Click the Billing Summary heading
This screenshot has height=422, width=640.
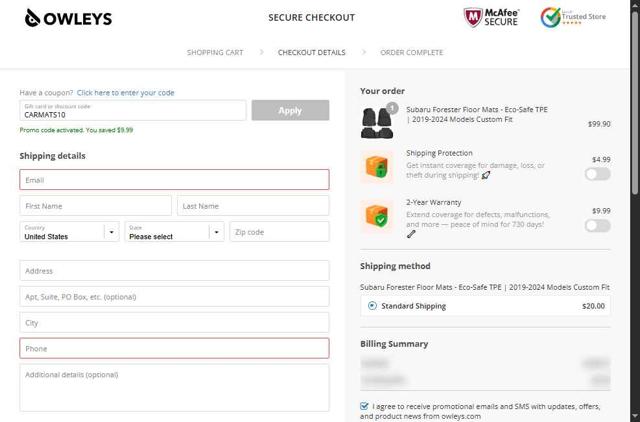[394, 344]
